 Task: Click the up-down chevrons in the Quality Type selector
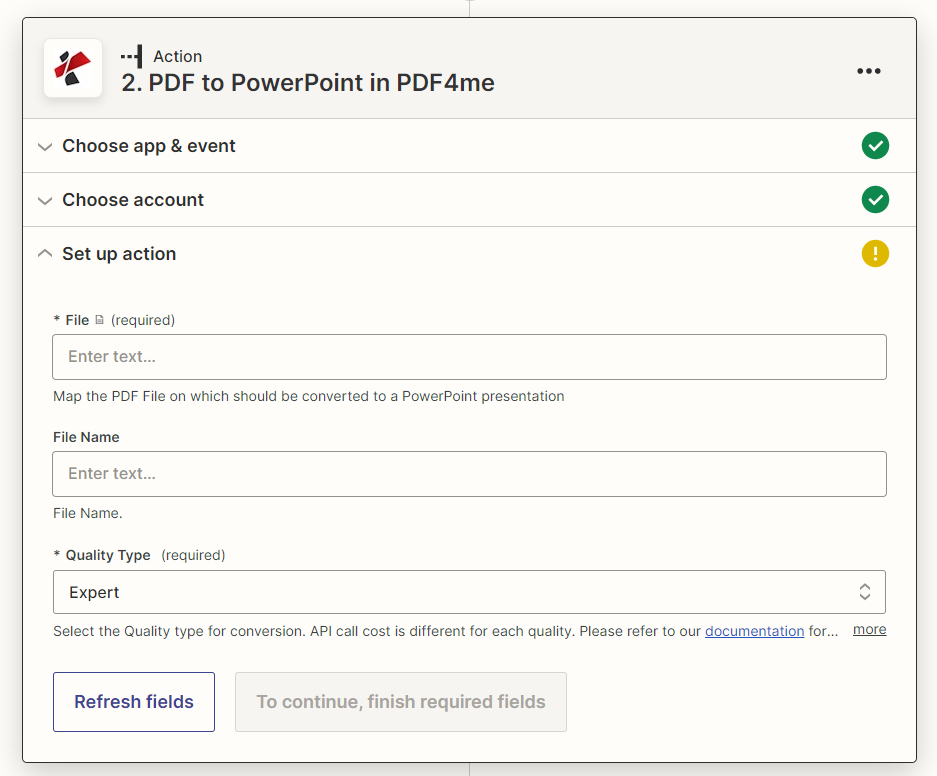coord(864,592)
